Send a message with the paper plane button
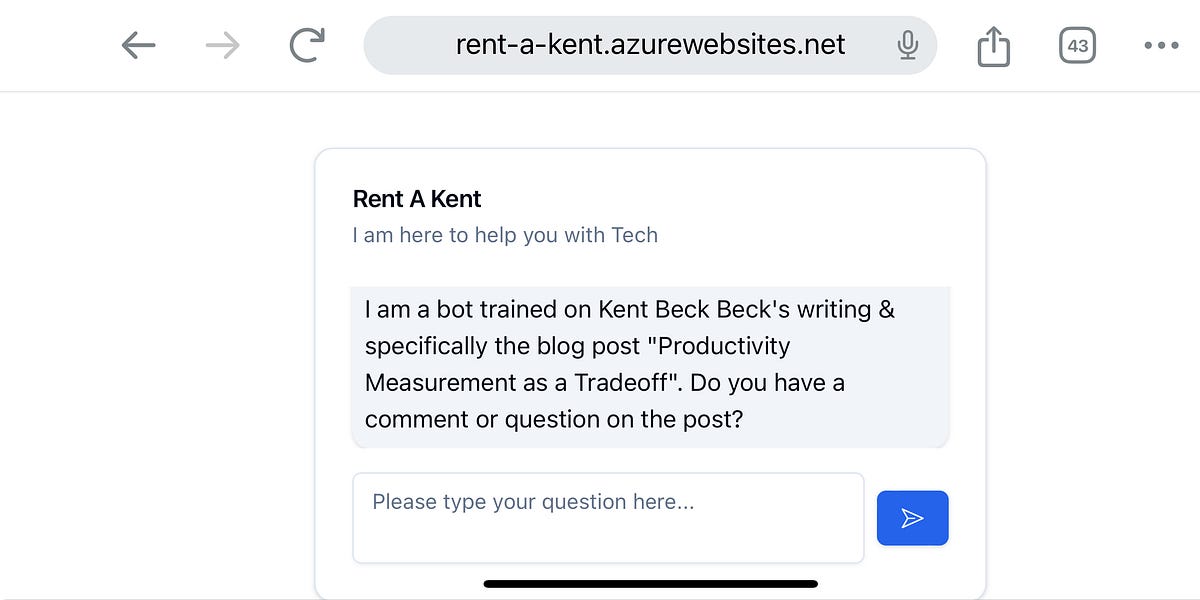Viewport: 1200px width, 600px height. (x=912, y=517)
